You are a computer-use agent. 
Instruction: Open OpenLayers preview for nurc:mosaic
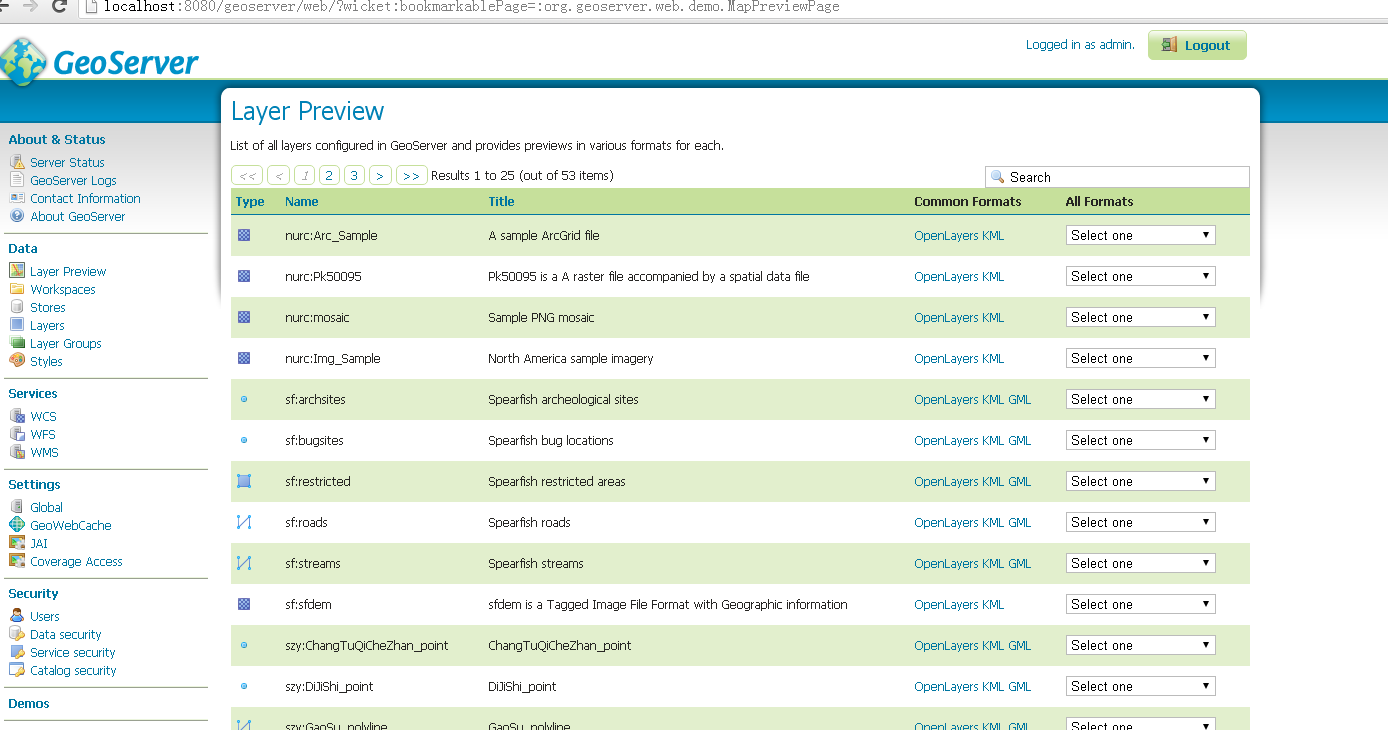click(946, 317)
